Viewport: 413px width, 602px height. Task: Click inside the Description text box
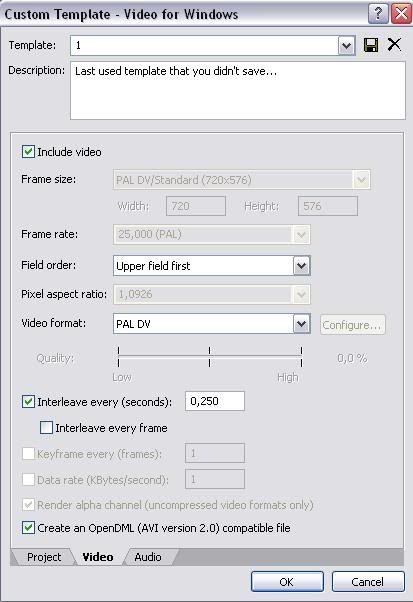click(238, 91)
